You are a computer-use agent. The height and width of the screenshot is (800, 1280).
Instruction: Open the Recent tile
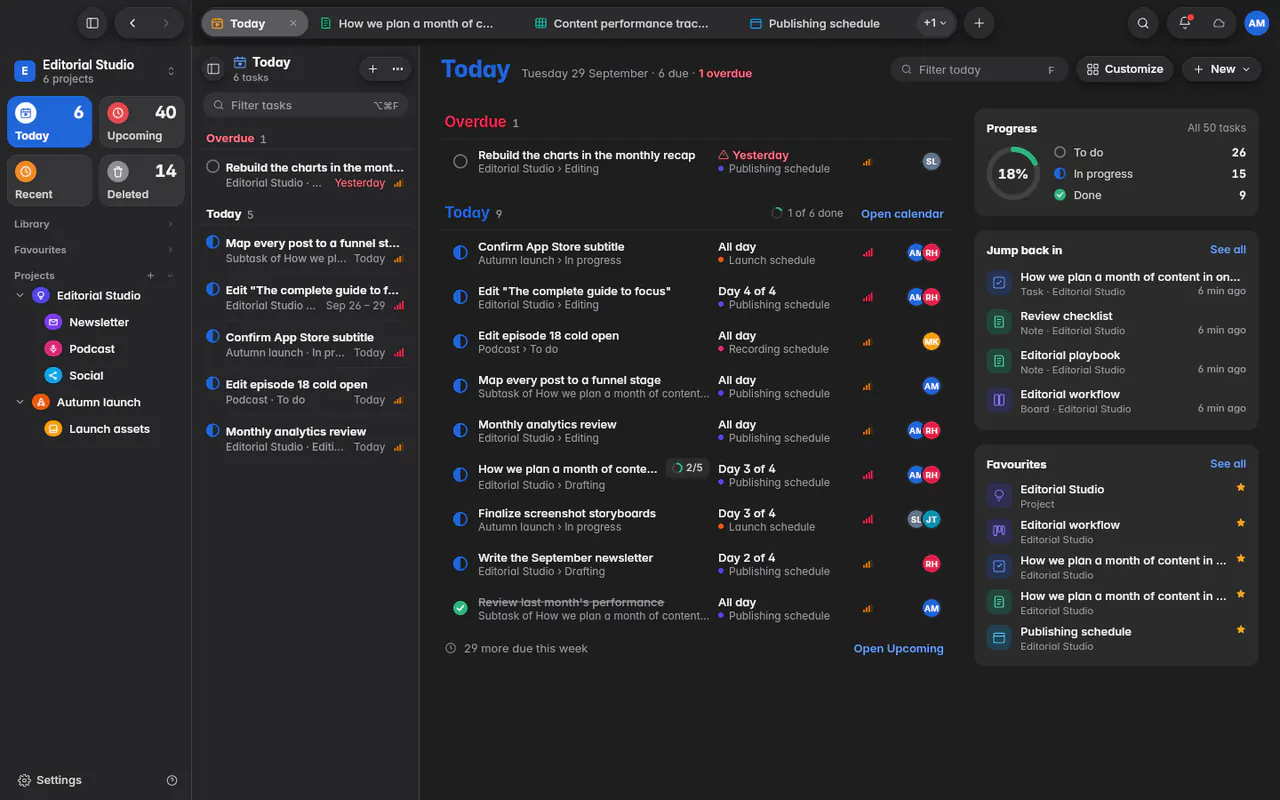pyautogui.click(x=49, y=180)
